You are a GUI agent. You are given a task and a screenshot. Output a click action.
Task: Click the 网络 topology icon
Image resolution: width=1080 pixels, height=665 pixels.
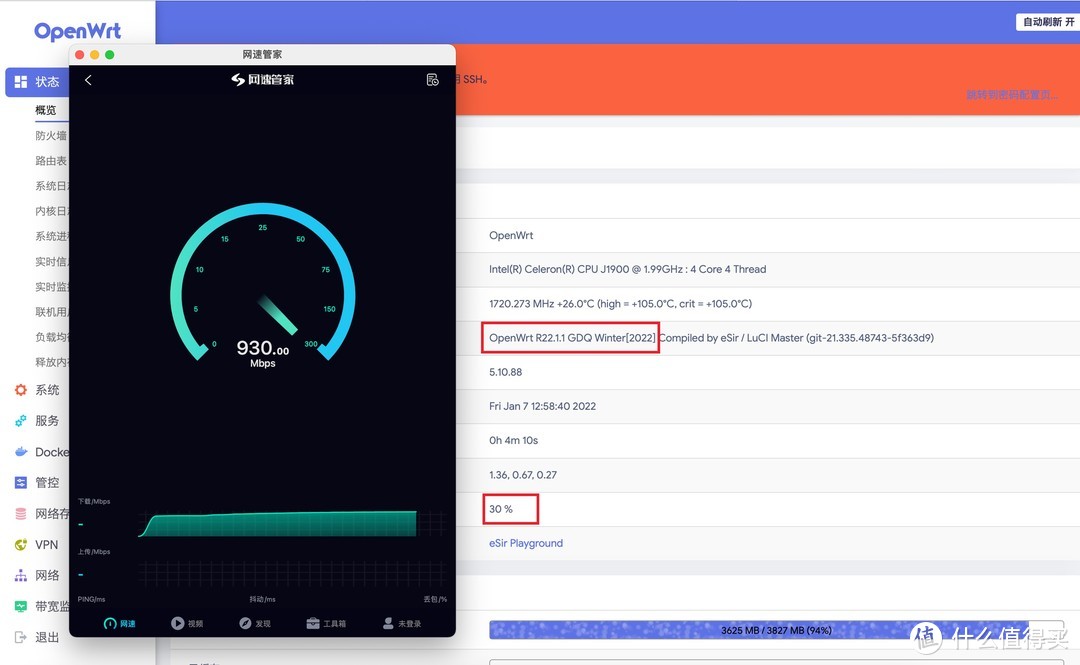[x=21, y=575]
